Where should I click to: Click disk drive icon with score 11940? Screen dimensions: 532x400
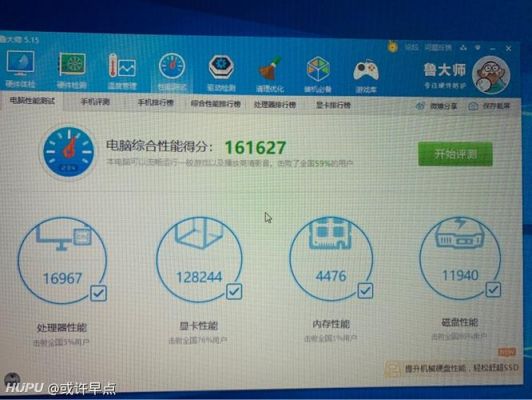pos(460,257)
